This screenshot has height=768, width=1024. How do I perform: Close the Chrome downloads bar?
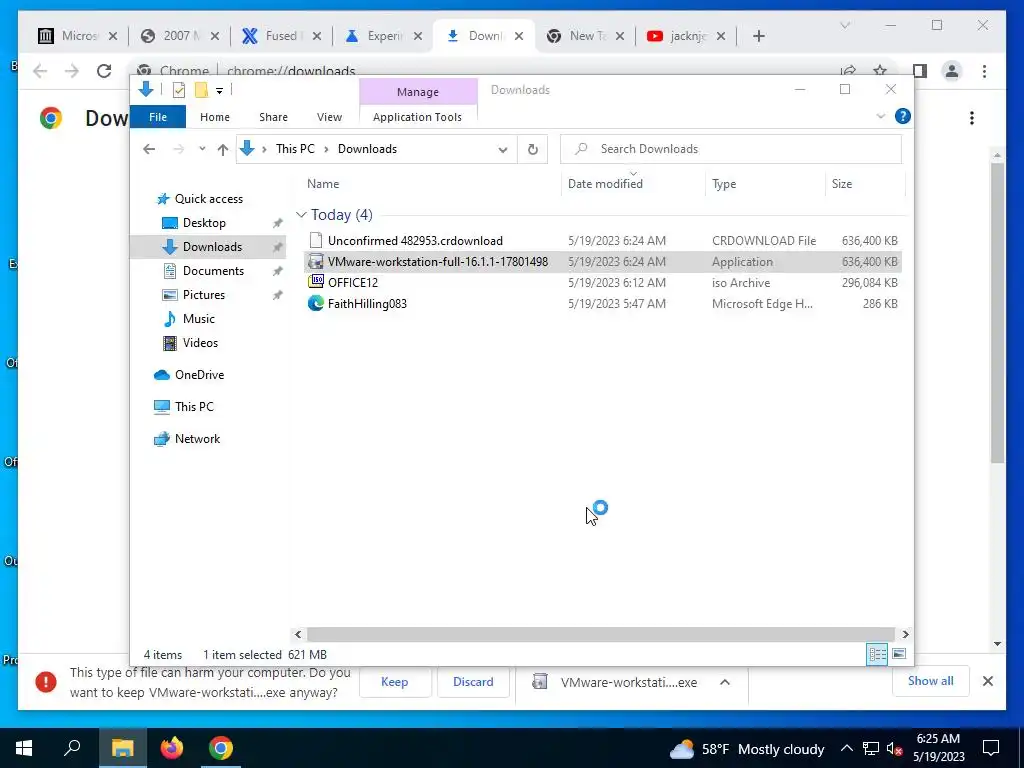(x=988, y=681)
